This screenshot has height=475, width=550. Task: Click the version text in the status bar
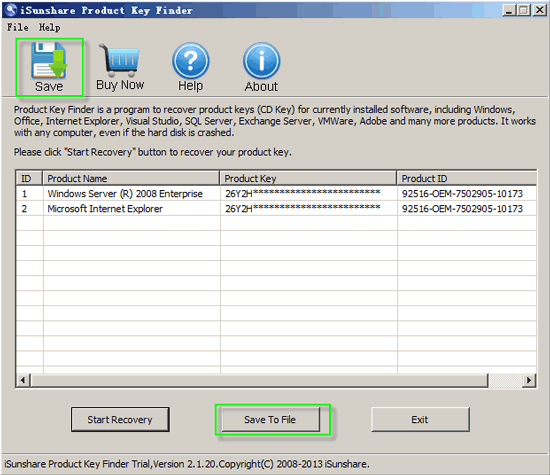click(187, 464)
